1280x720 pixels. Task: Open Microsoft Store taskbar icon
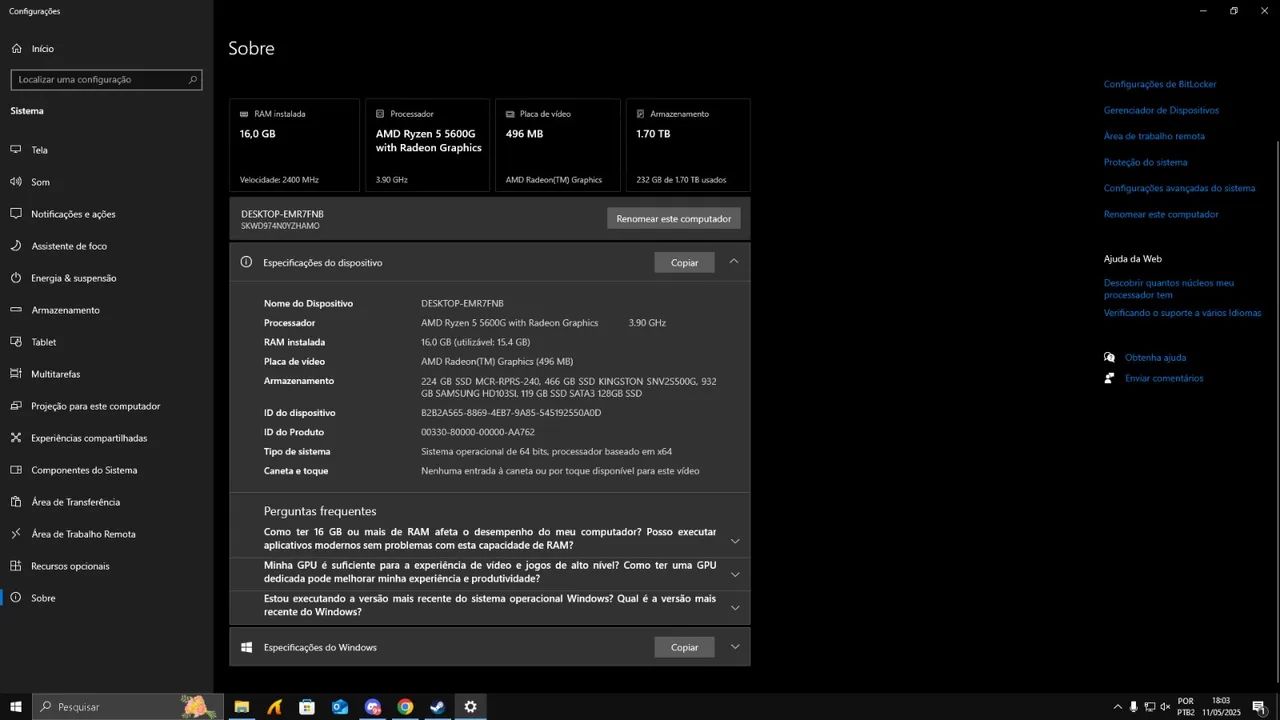click(307, 707)
